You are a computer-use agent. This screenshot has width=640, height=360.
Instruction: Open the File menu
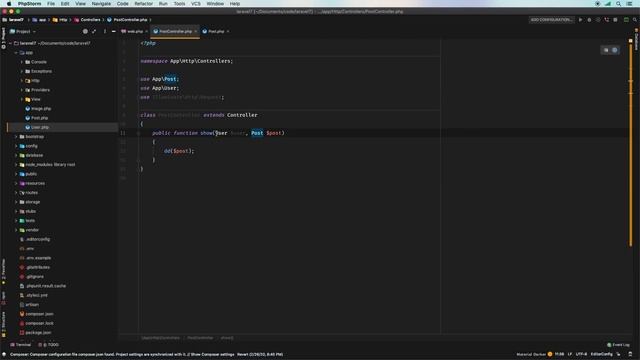point(51,4)
